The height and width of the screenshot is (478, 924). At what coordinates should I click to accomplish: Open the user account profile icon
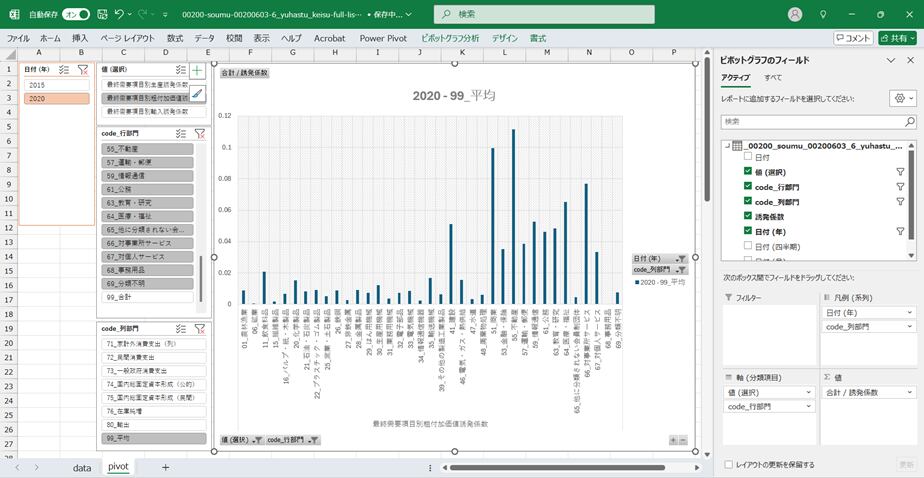pyautogui.click(x=796, y=14)
